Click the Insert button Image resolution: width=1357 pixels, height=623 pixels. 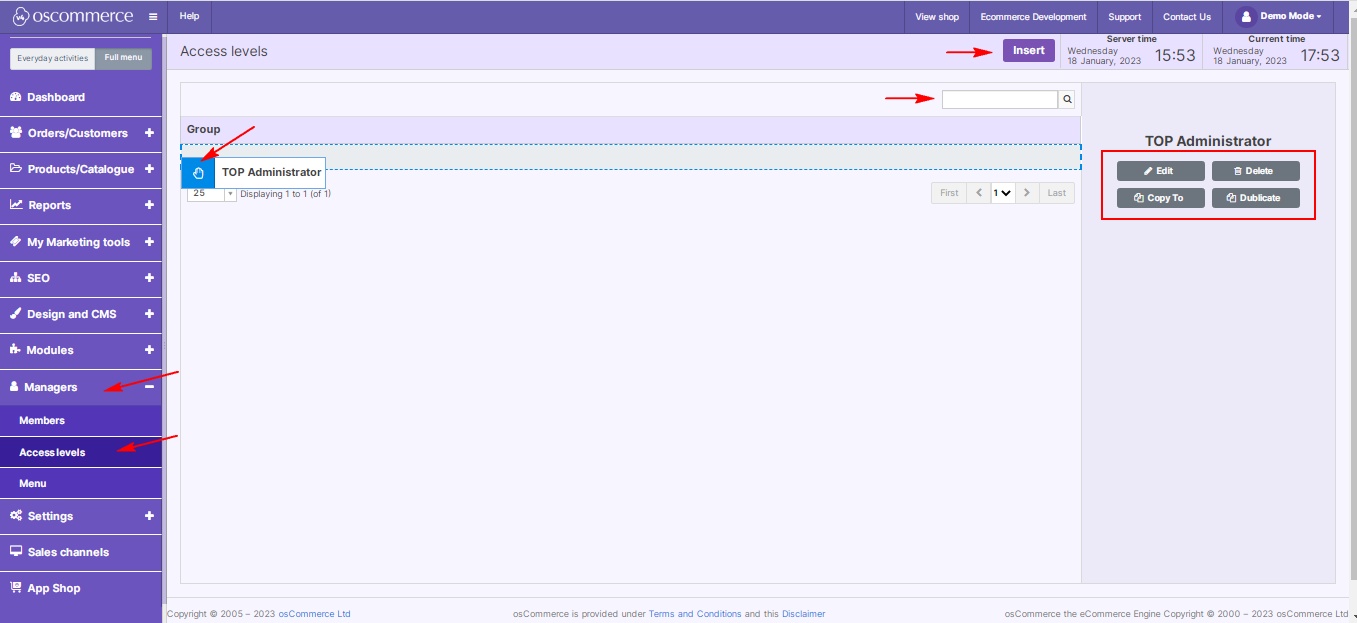[x=1029, y=51]
